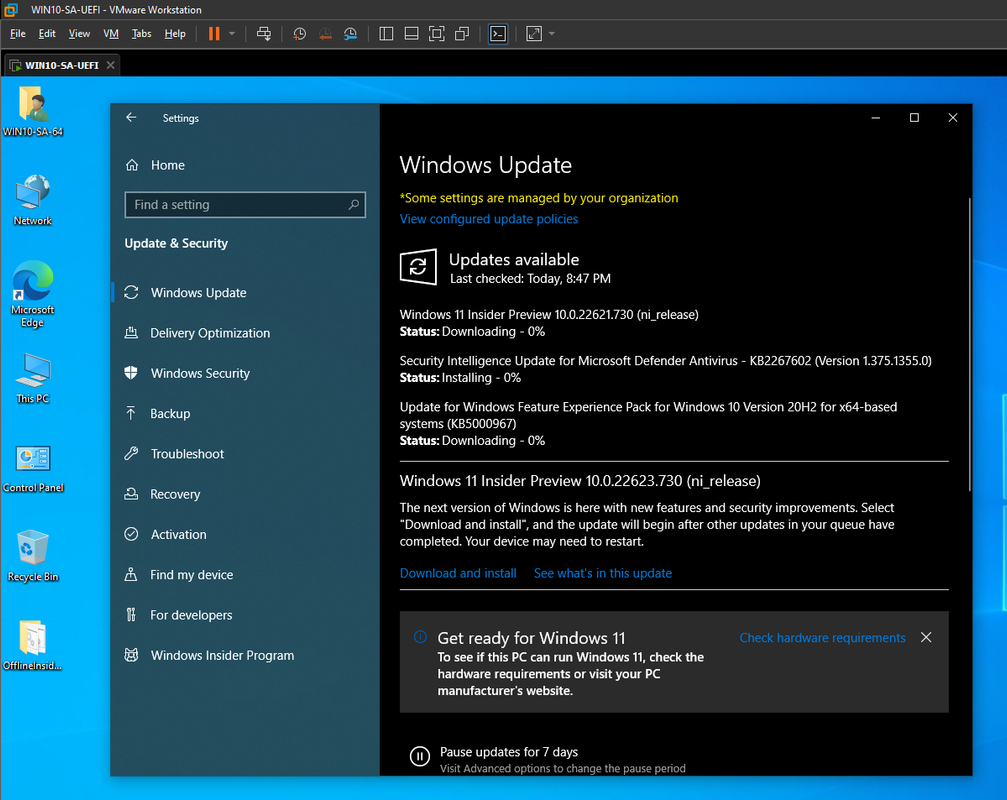Pause the VM with the orange pause icon
This screenshot has height=800, width=1007.
pyautogui.click(x=214, y=33)
